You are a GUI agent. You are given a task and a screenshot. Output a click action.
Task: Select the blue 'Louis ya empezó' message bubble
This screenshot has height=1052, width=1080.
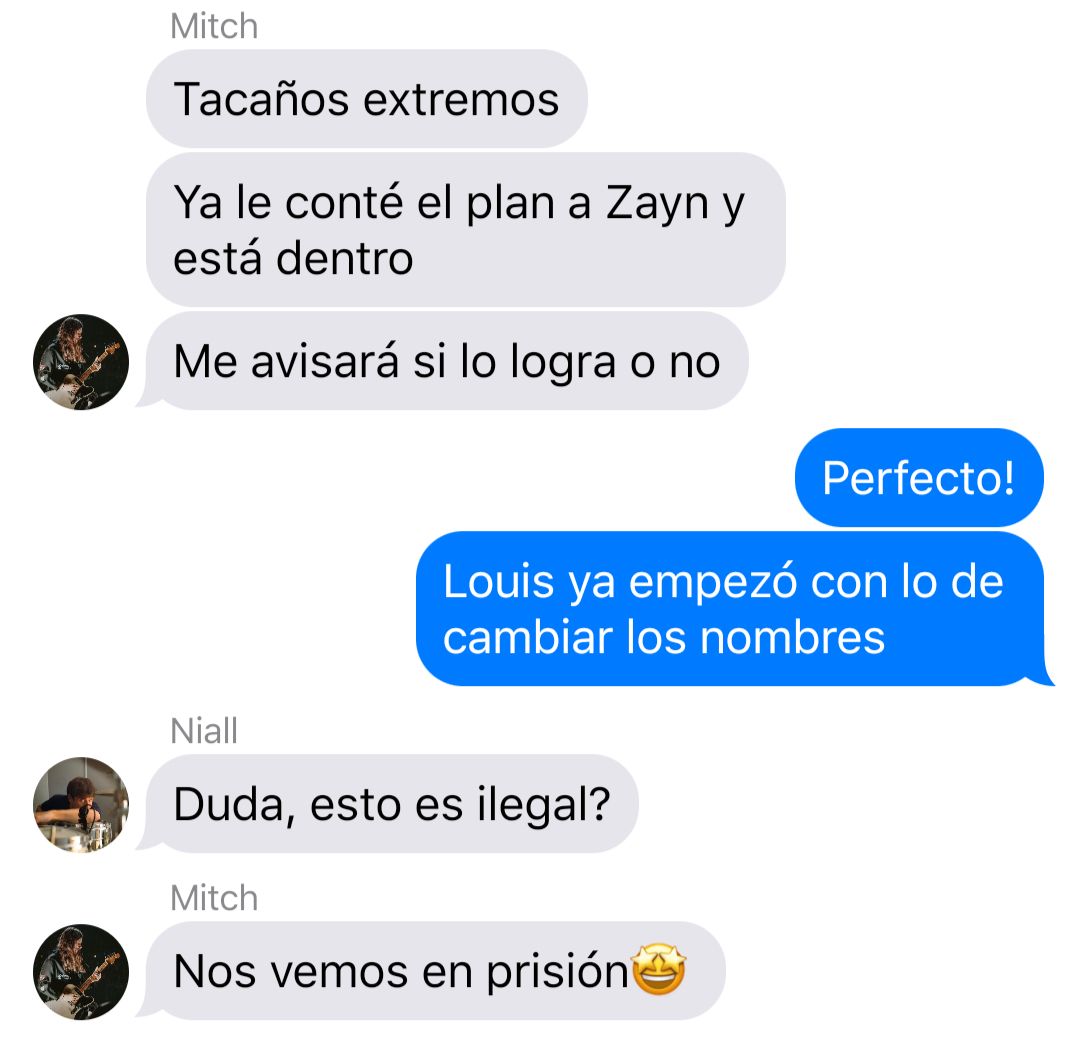tap(735, 608)
